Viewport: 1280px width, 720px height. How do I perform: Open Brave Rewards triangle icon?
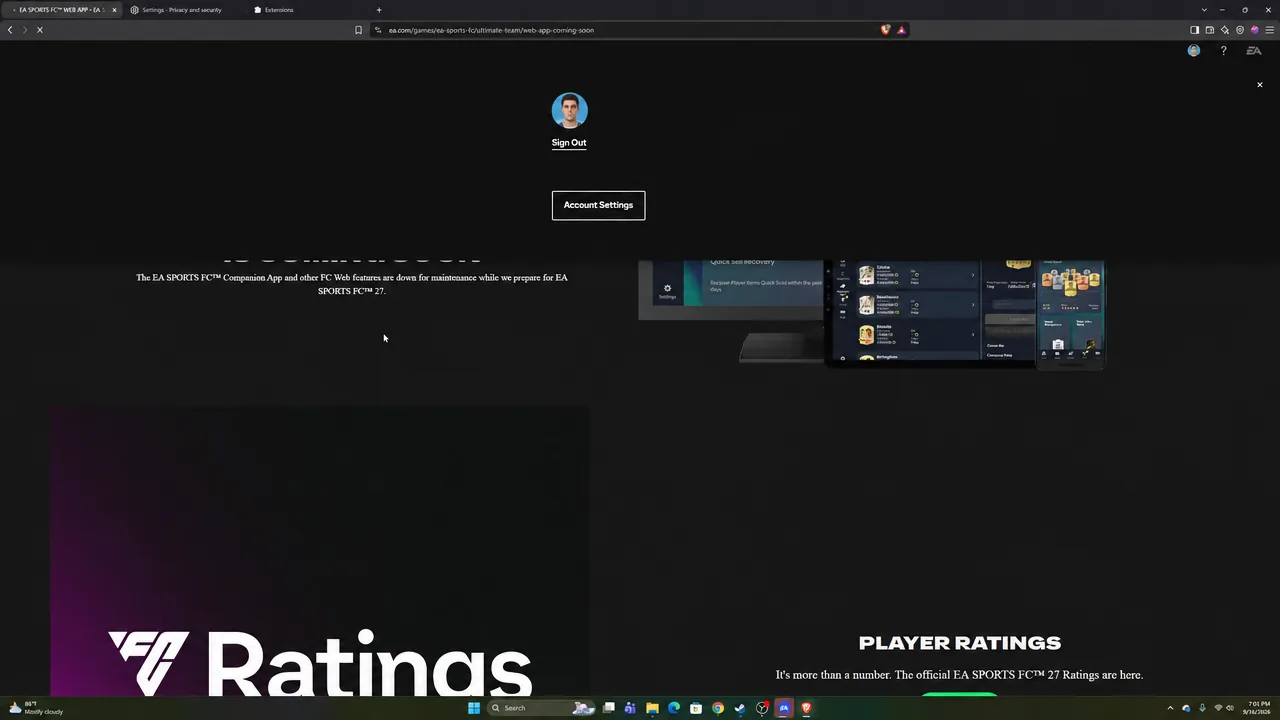point(901,30)
